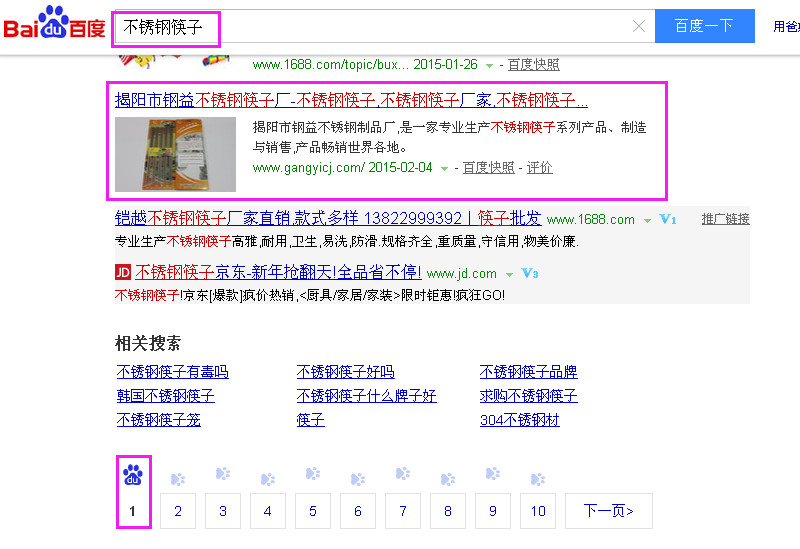This screenshot has height=549, width=800.
Task: Click the JD red icon
Action: click(123, 272)
